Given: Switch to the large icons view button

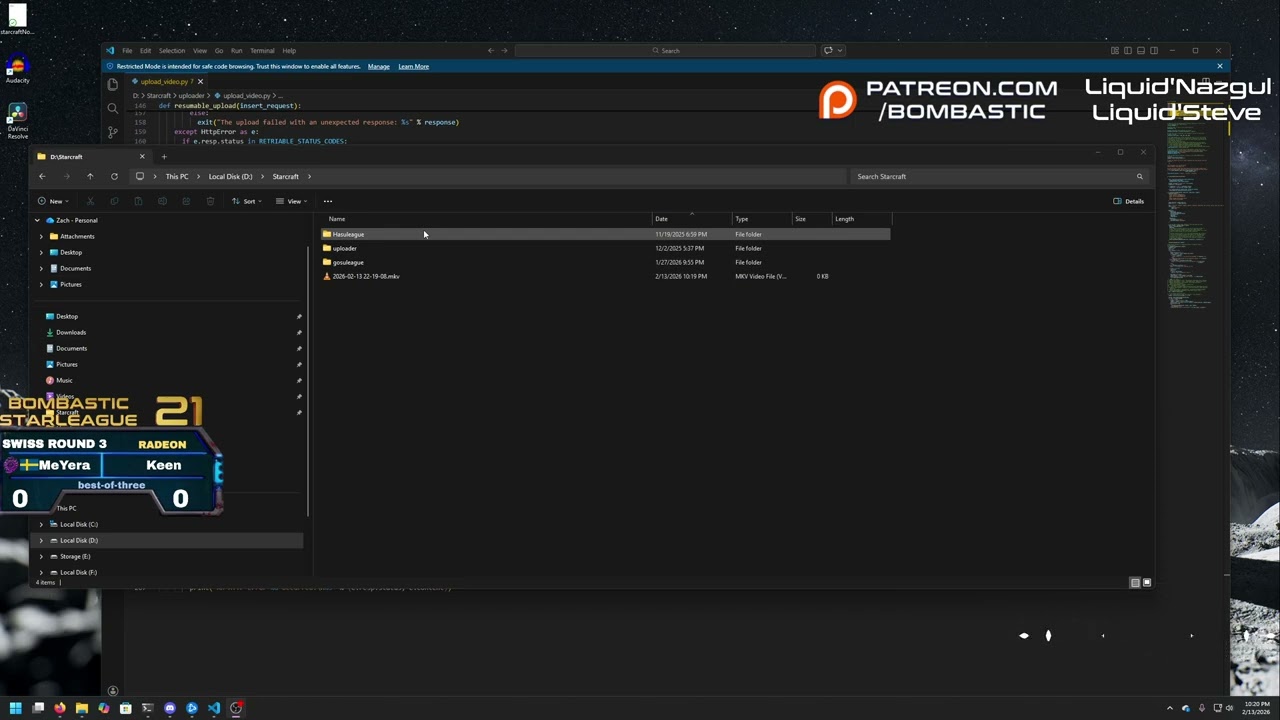Looking at the screenshot, I should pyautogui.click(x=1147, y=582).
